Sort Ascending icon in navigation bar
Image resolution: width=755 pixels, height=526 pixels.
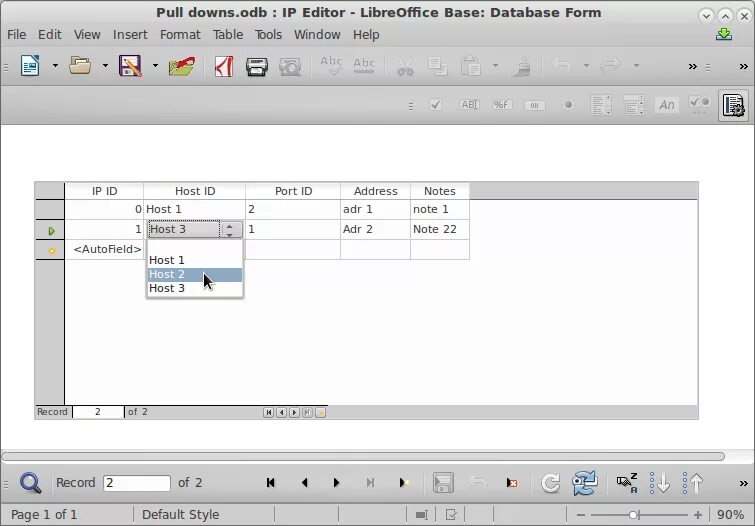(x=660, y=483)
